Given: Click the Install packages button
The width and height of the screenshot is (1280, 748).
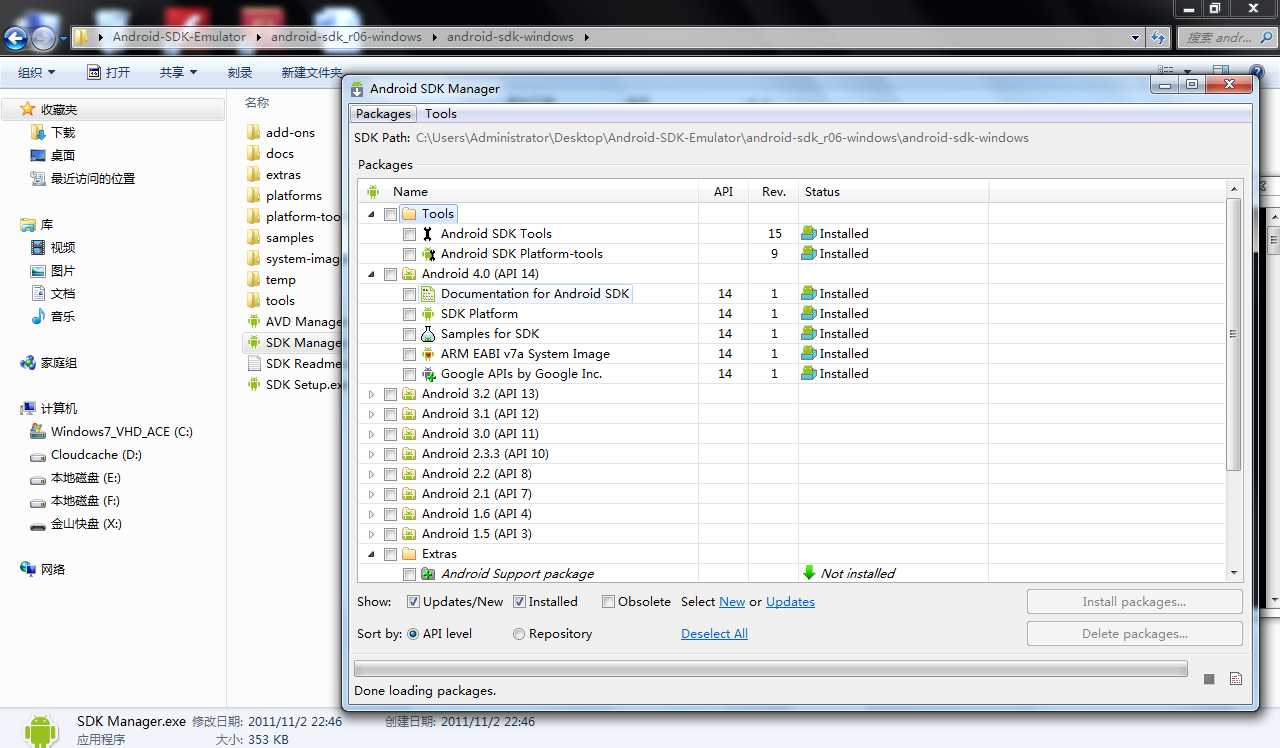Looking at the screenshot, I should click(1134, 602).
